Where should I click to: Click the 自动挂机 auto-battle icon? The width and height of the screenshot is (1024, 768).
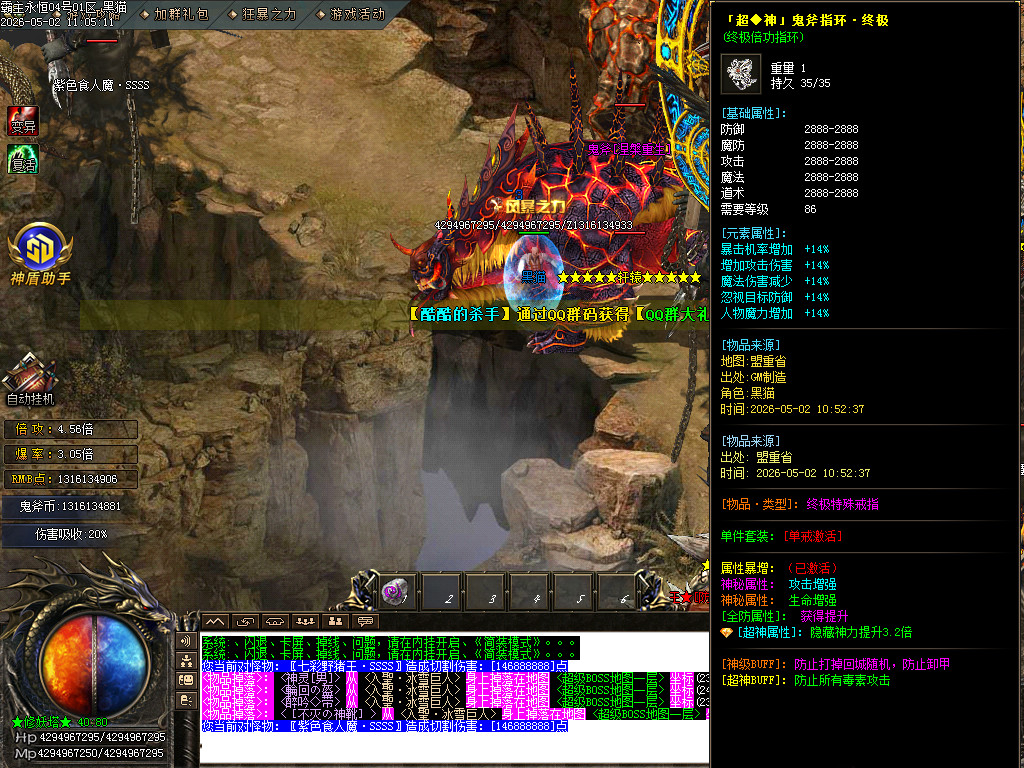pyautogui.click(x=30, y=379)
